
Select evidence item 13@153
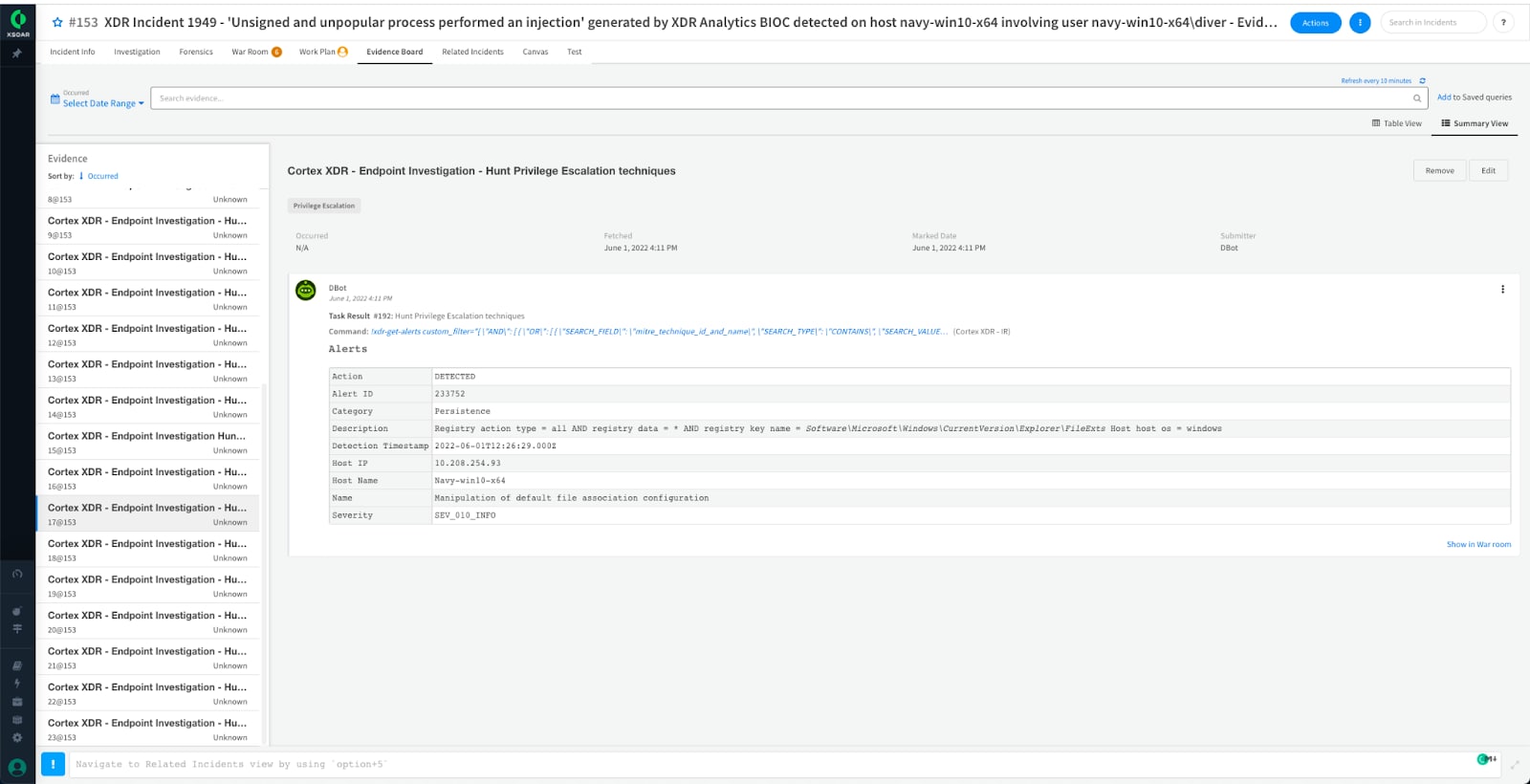pos(147,371)
